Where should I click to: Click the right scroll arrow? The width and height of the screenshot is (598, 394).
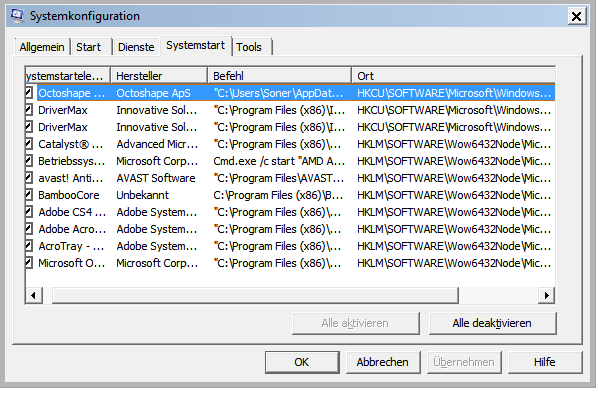coord(547,295)
